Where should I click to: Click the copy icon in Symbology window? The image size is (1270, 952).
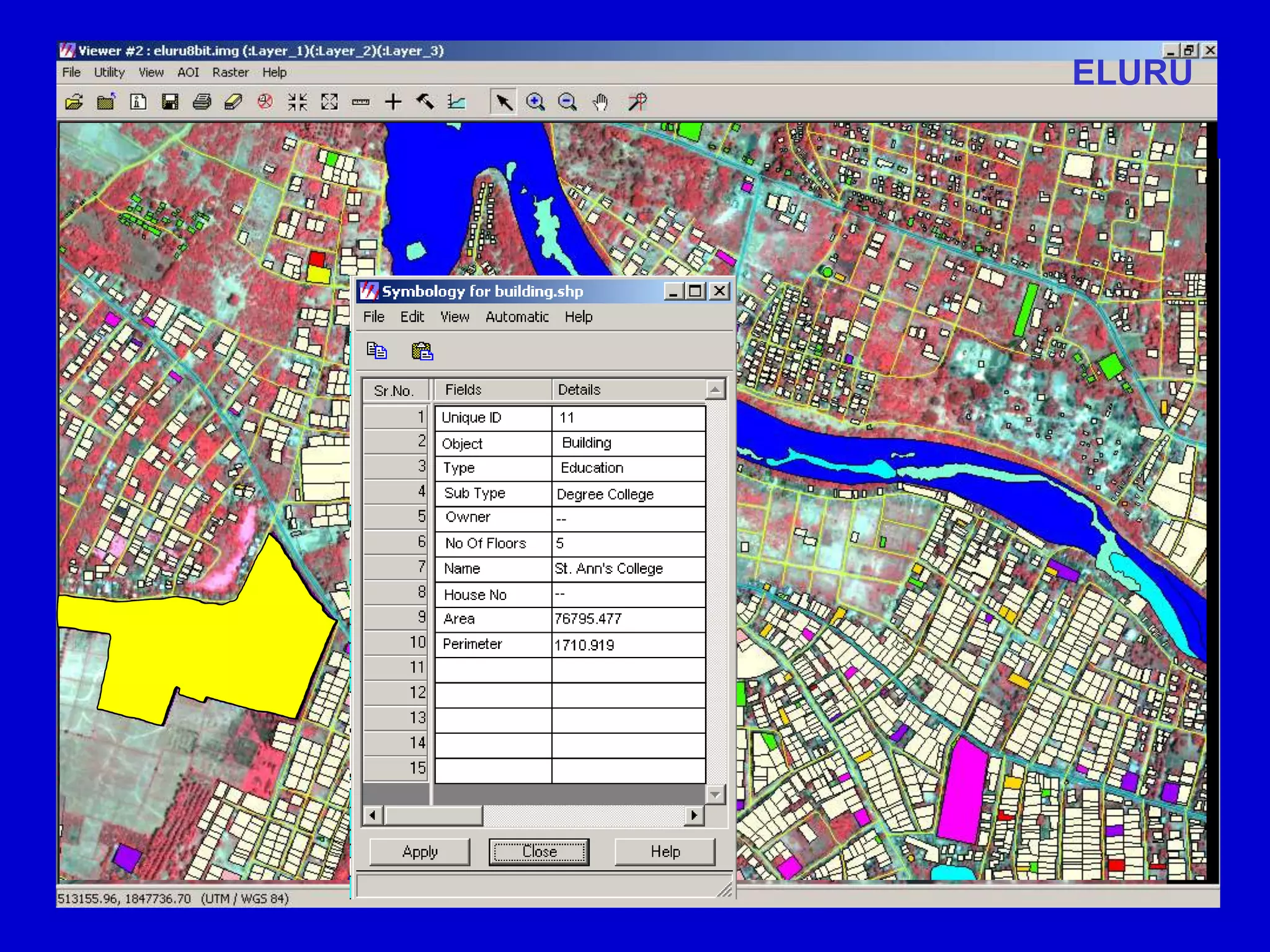(376, 351)
